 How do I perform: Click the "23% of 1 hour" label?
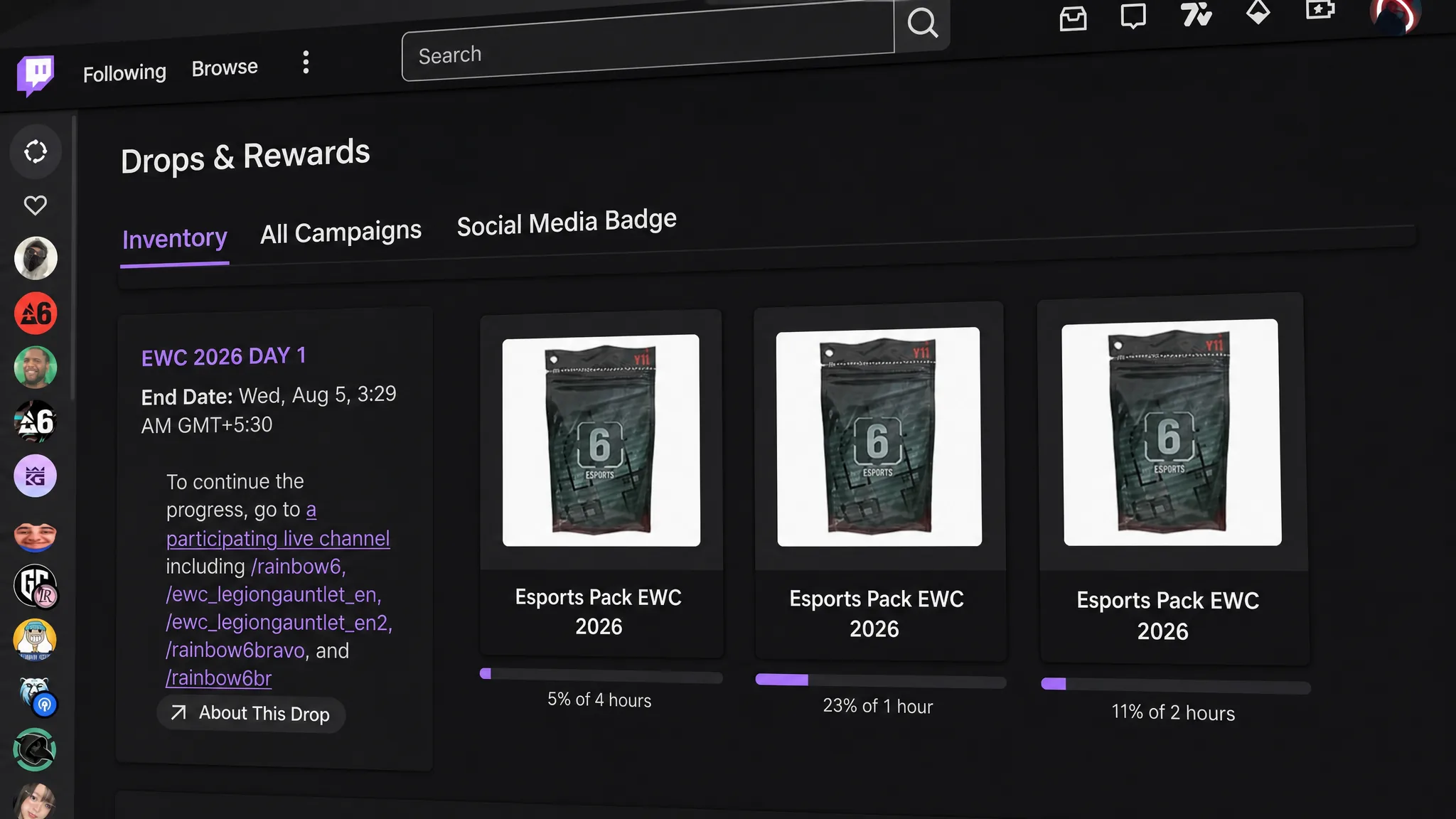tap(878, 706)
